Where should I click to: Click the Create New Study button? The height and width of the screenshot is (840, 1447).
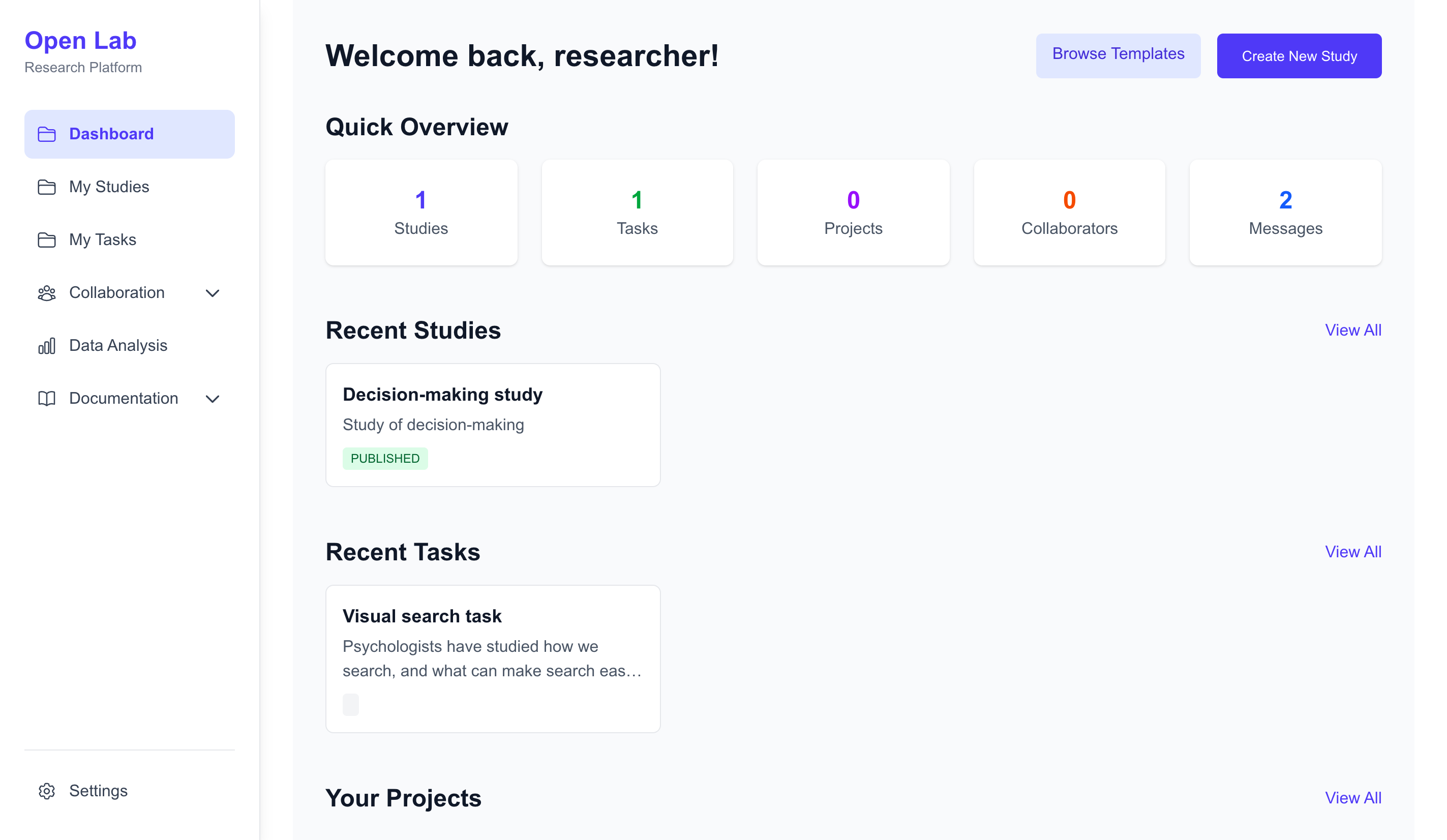coord(1300,56)
